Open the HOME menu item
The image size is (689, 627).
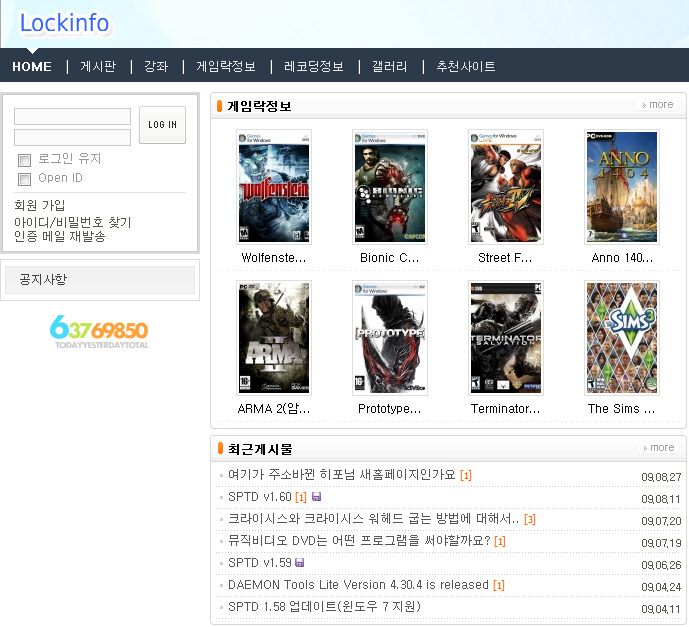[32, 66]
